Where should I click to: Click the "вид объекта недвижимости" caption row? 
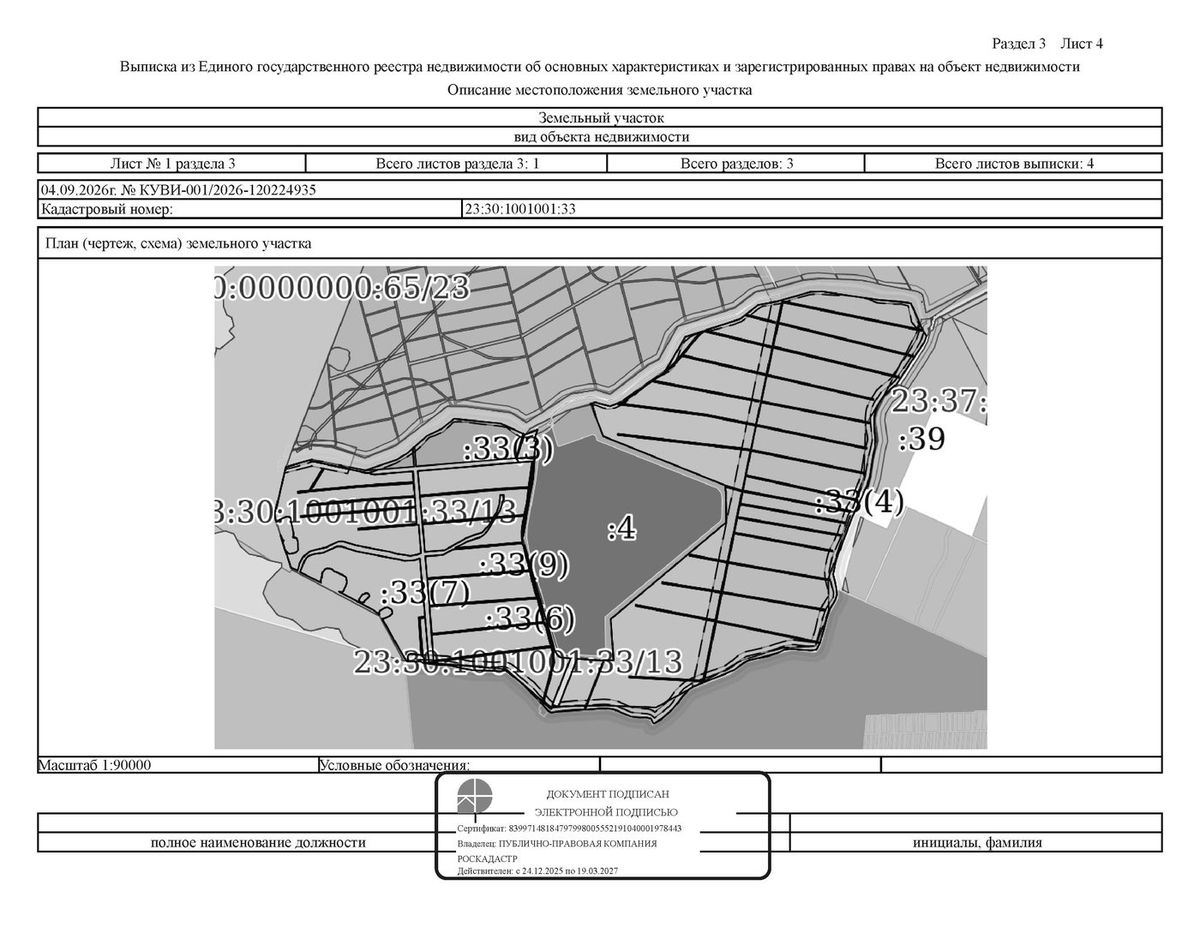pyautogui.click(x=600, y=138)
